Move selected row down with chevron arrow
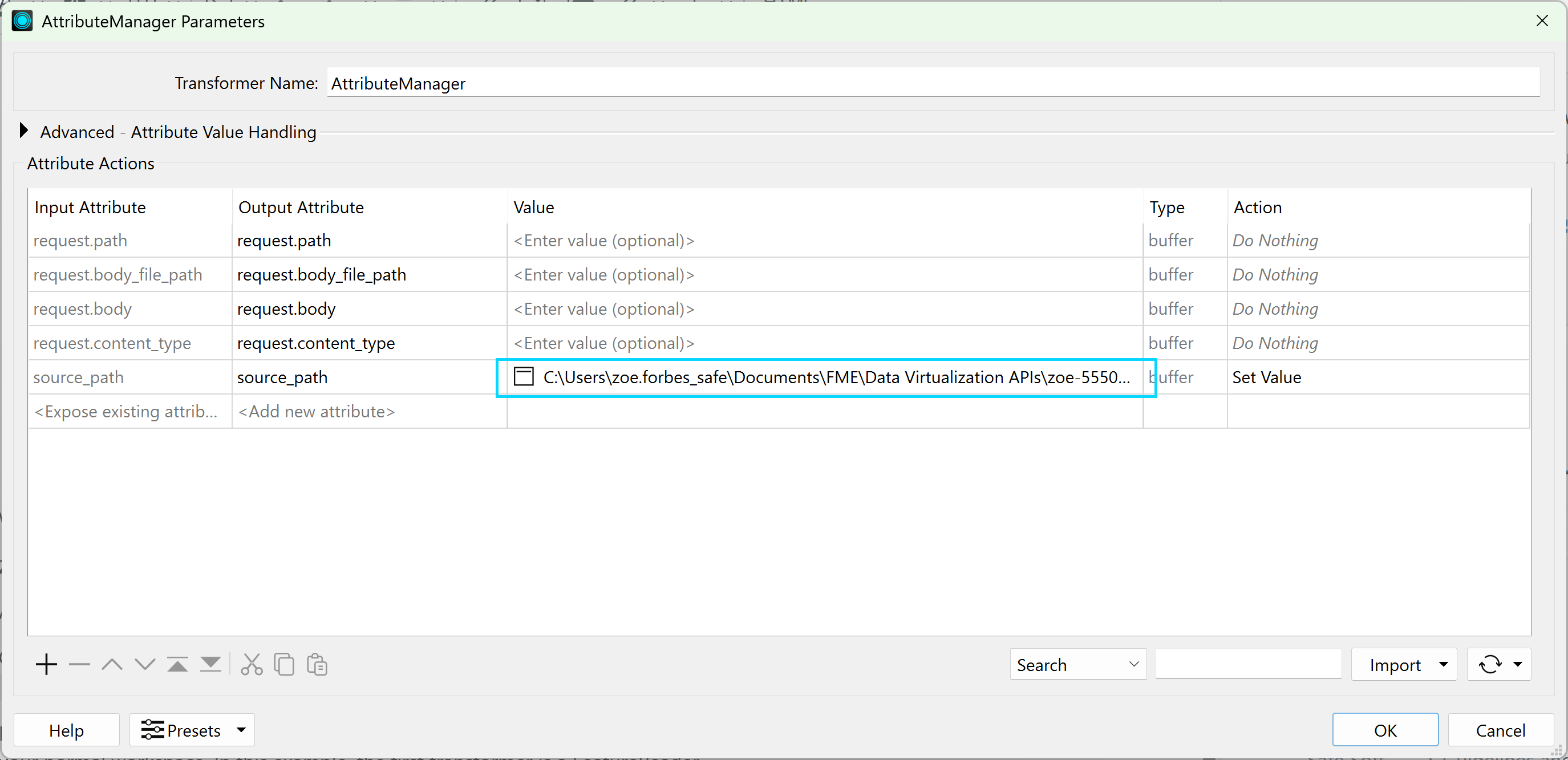This screenshot has height=760, width=1568. pos(145,664)
